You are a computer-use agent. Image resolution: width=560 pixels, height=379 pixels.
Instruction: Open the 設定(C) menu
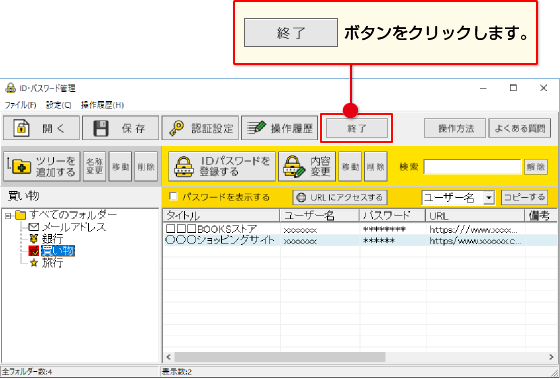[59, 105]
